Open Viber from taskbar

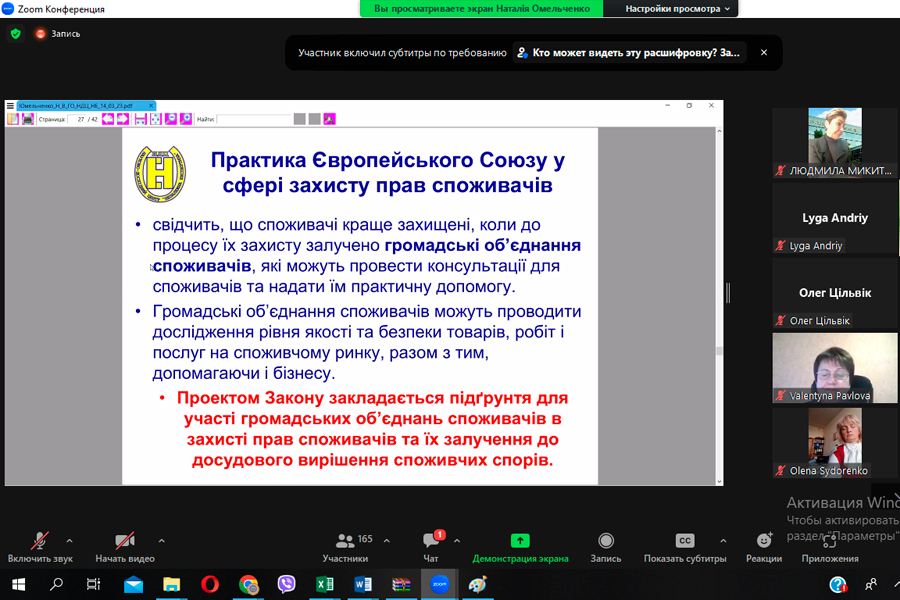click(286, 584)
